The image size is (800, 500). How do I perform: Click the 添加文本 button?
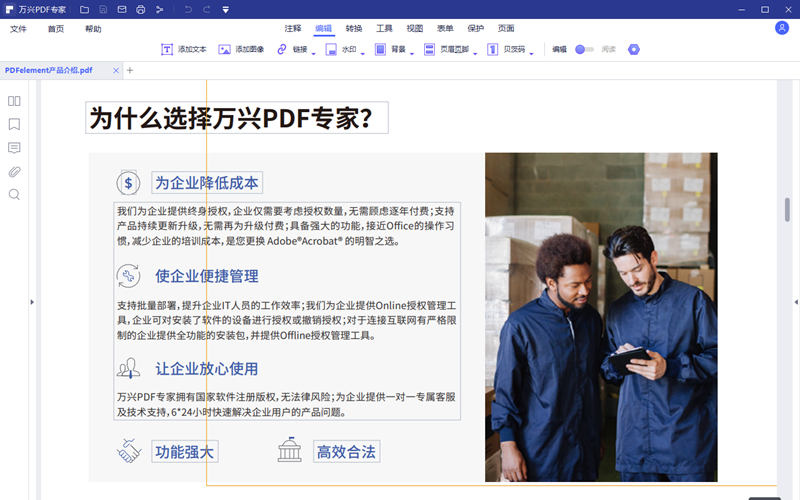[x=184, y=49]
